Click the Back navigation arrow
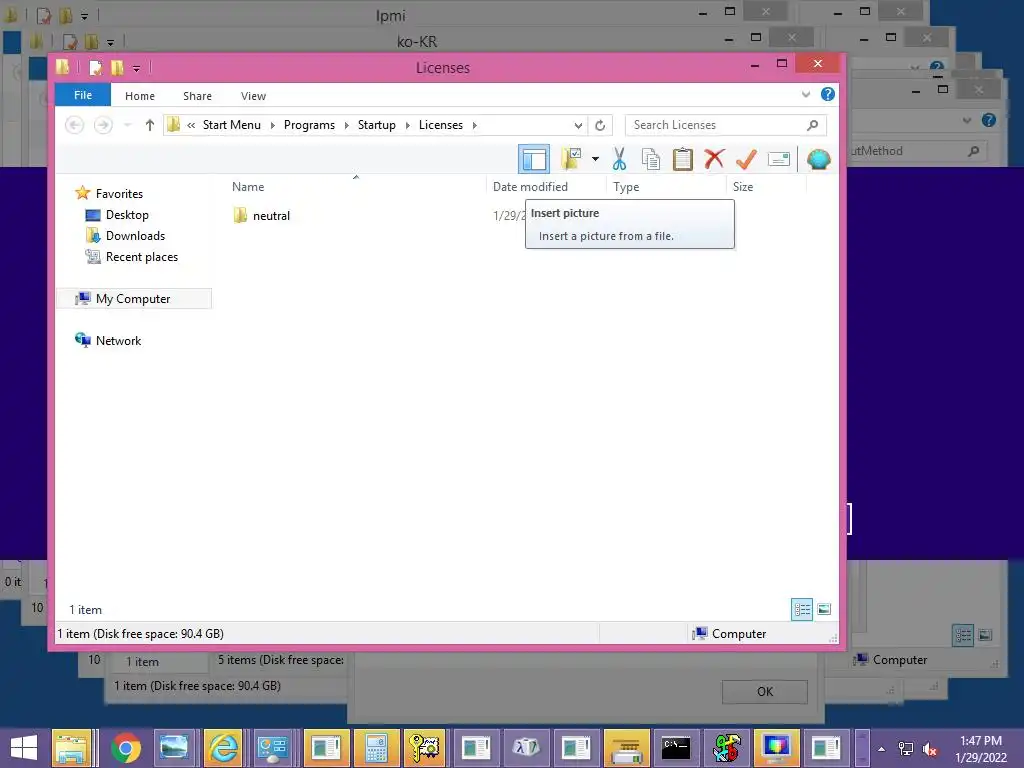This screenshot has width=1024, height=768. 74,125
